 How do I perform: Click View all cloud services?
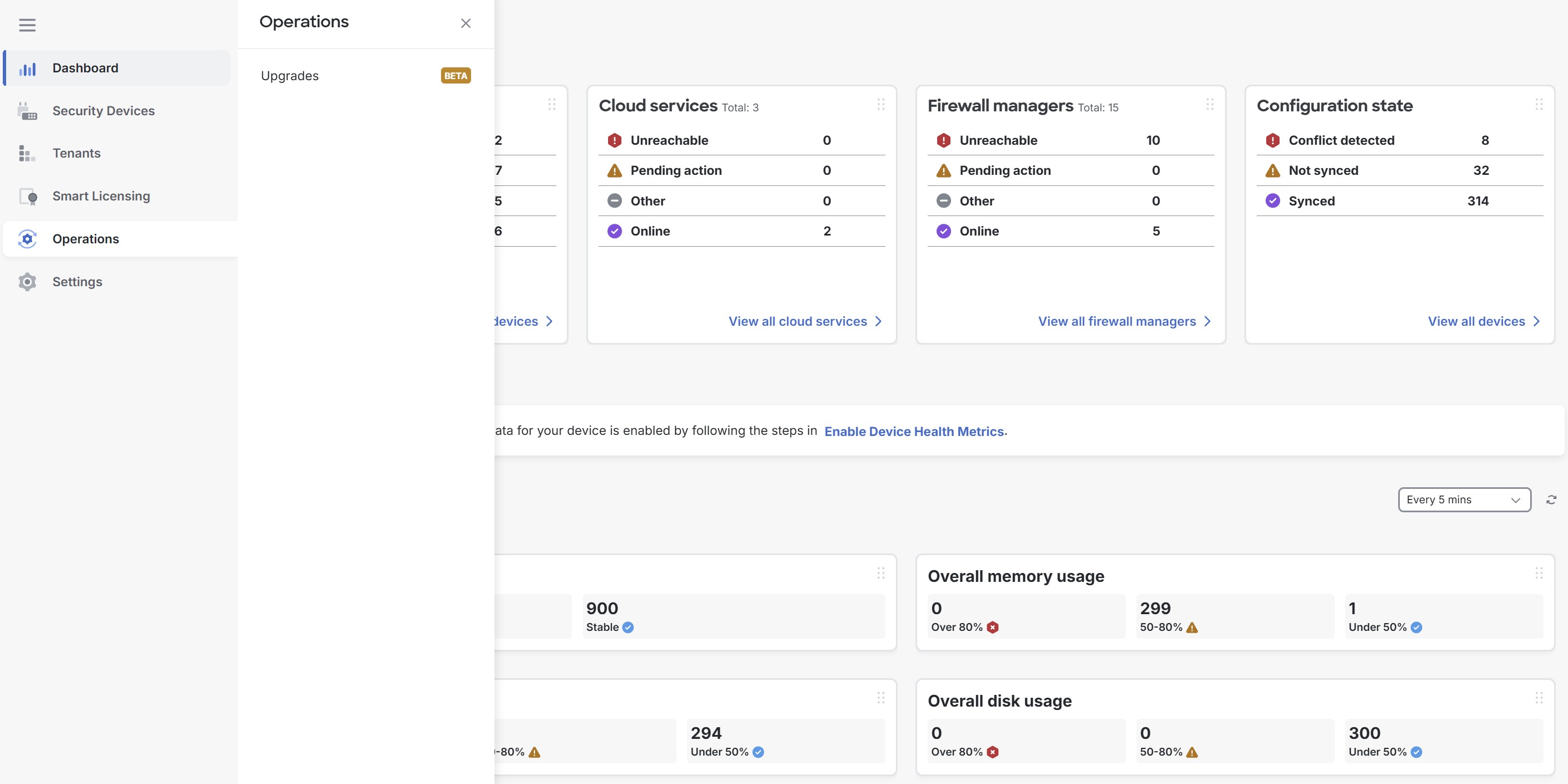[x=797, y=321]
